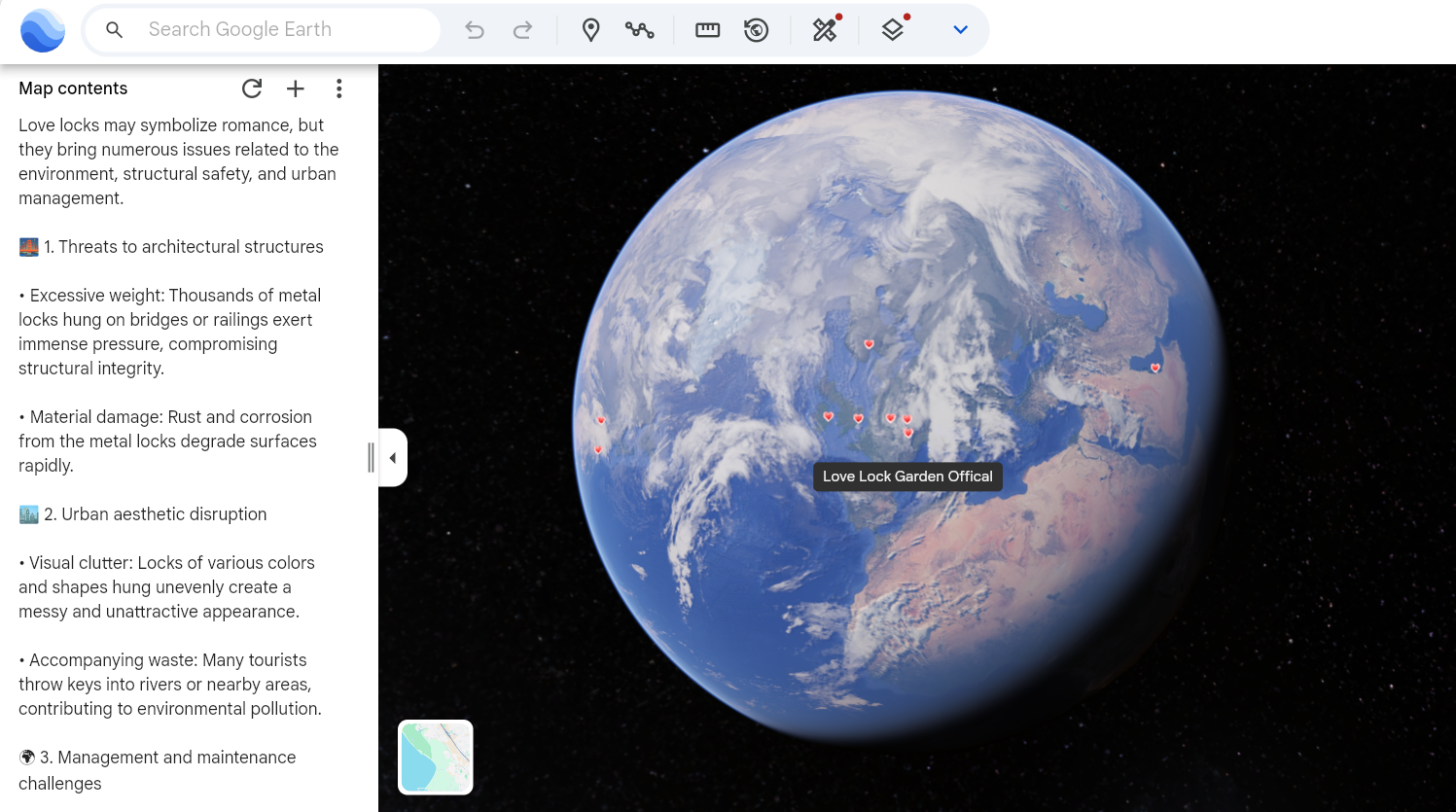Collapse the side panel with arrow tab
The height and width of the screenshot is (812, 1456).
pyautogui.click(x=393, y=457)
